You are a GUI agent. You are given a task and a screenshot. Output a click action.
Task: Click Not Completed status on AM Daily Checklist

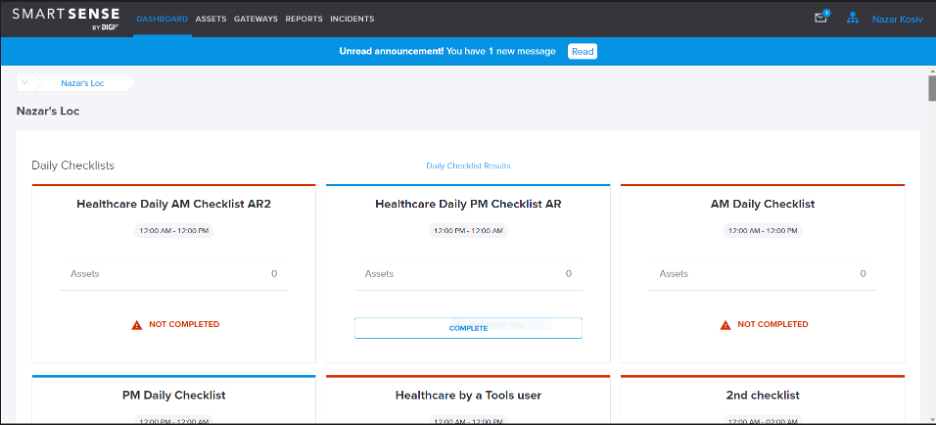772,325
